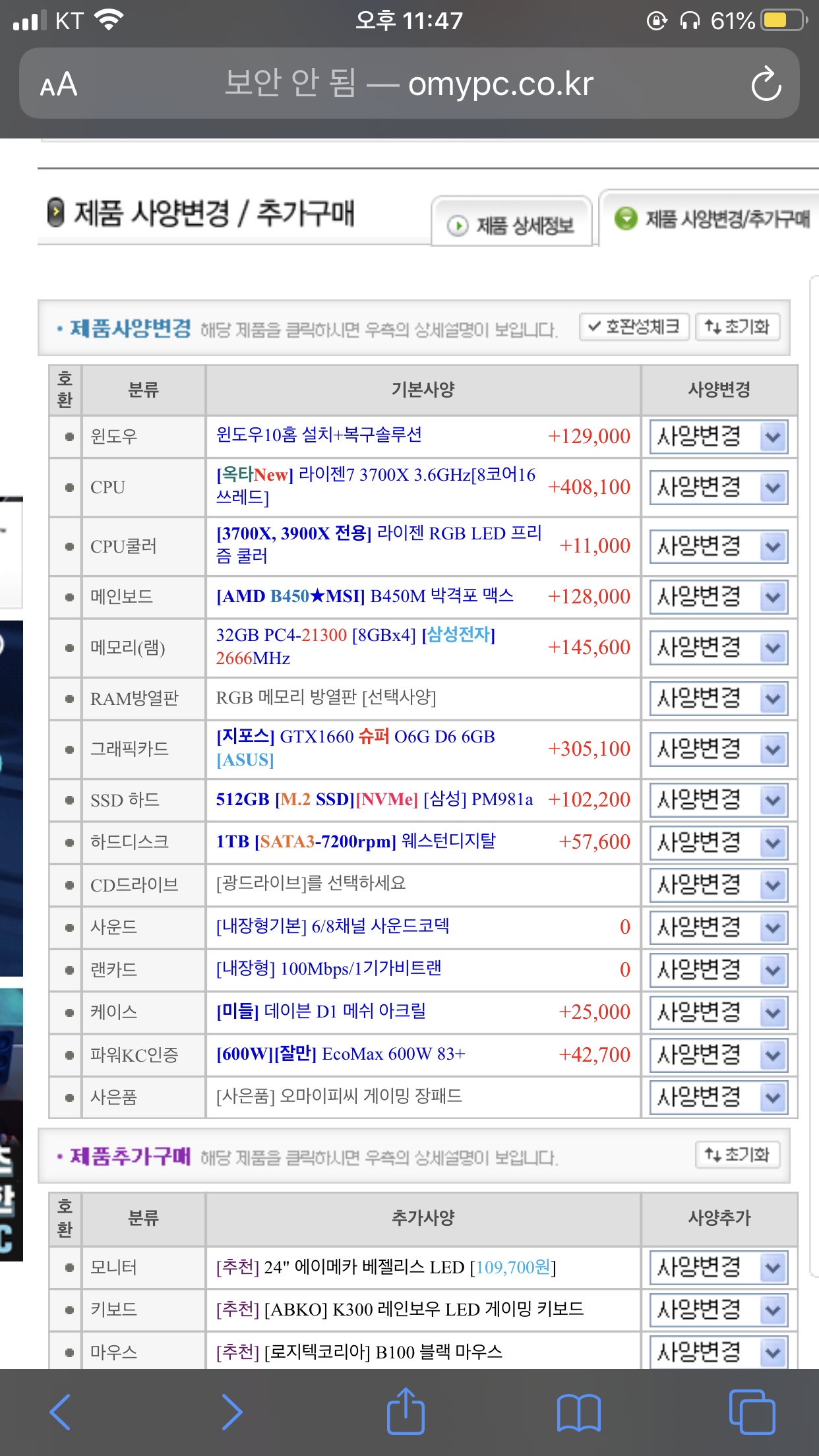Click the +129,000 Windows price
The height and width of the screenshot is (1456, 819).
click(589, 436)
